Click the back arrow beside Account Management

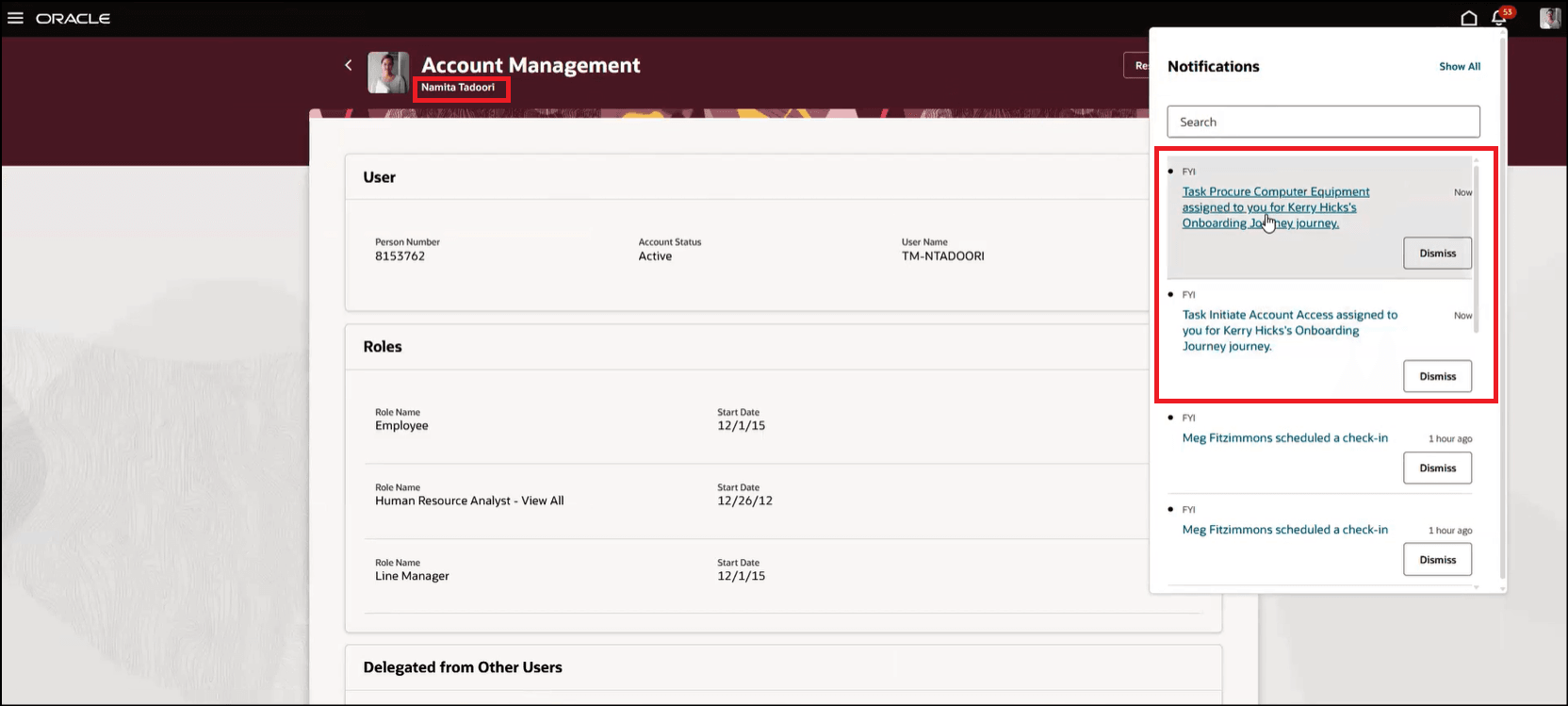[x=349, y=65]
